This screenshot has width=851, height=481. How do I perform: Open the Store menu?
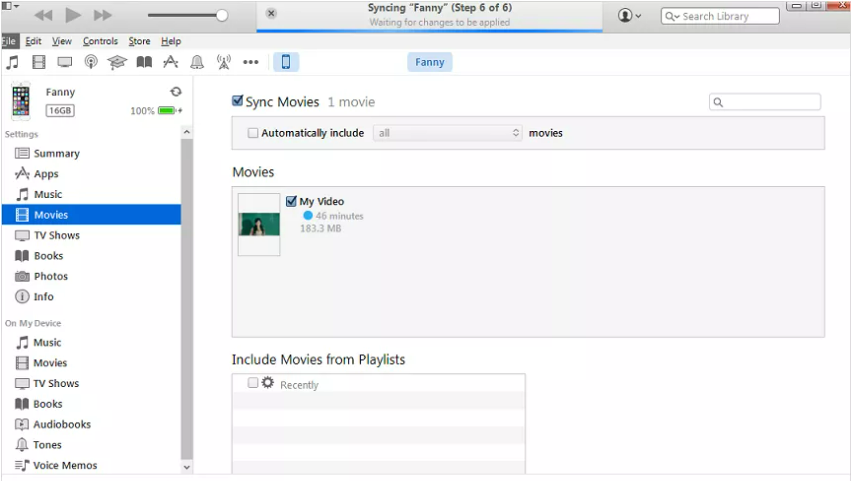tap(139, 41)
